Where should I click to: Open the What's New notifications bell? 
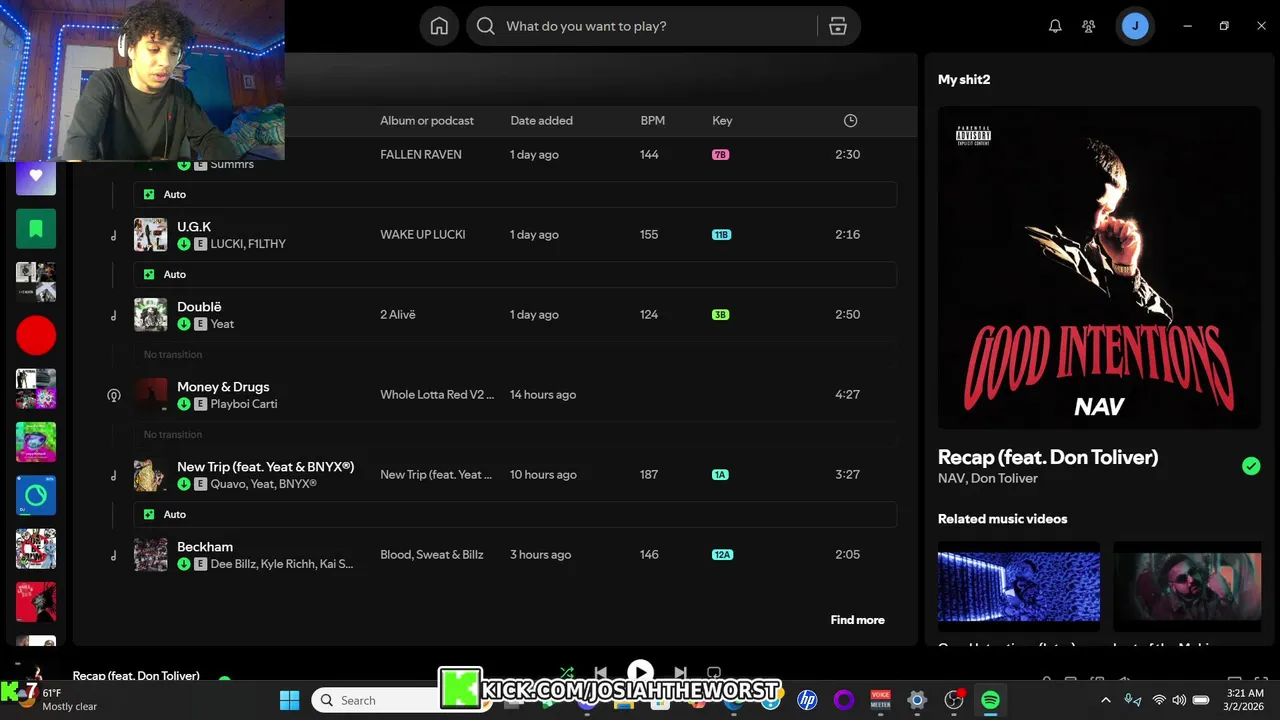1055,26
